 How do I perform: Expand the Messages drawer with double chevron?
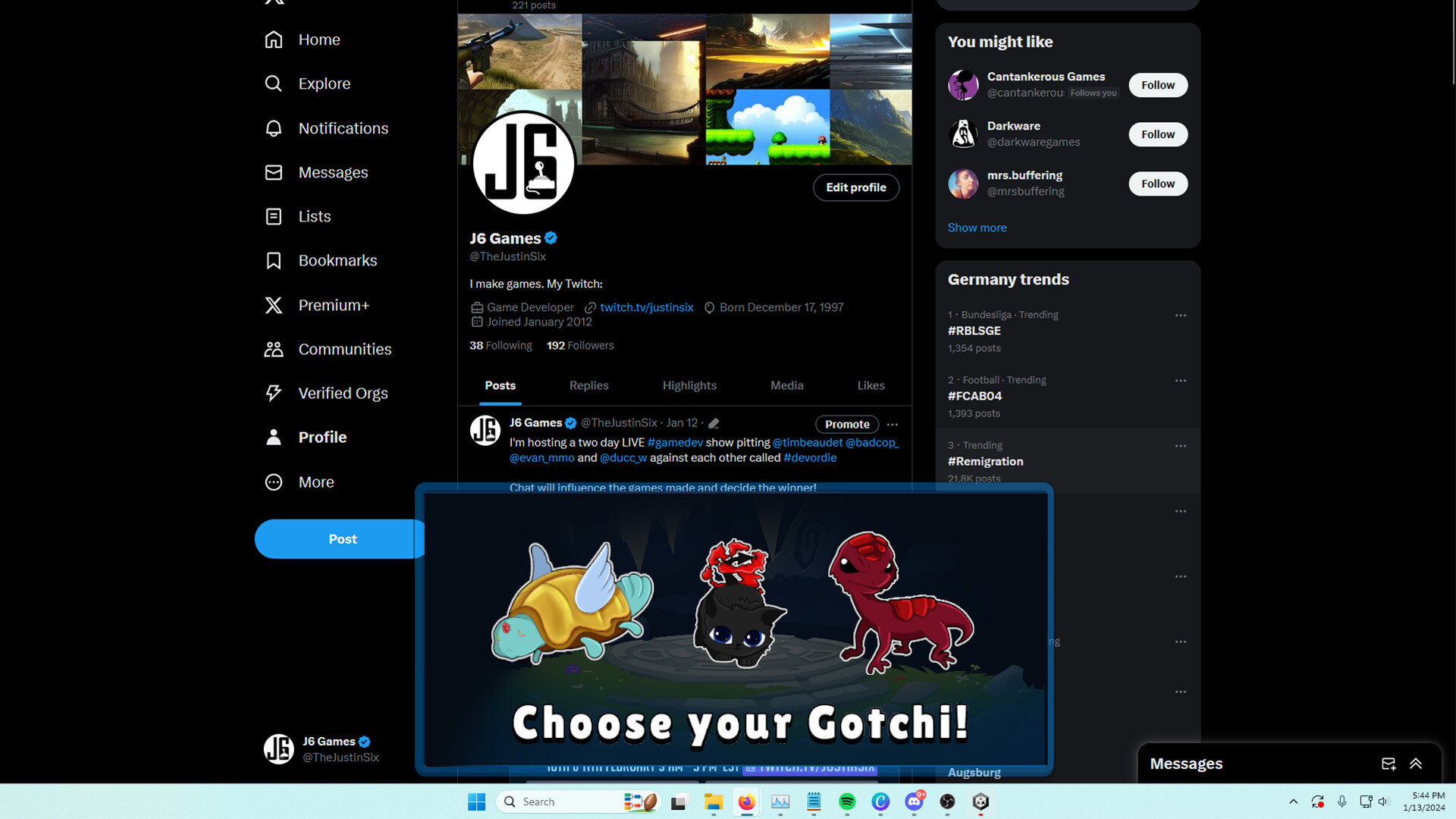click(1415, 764)
